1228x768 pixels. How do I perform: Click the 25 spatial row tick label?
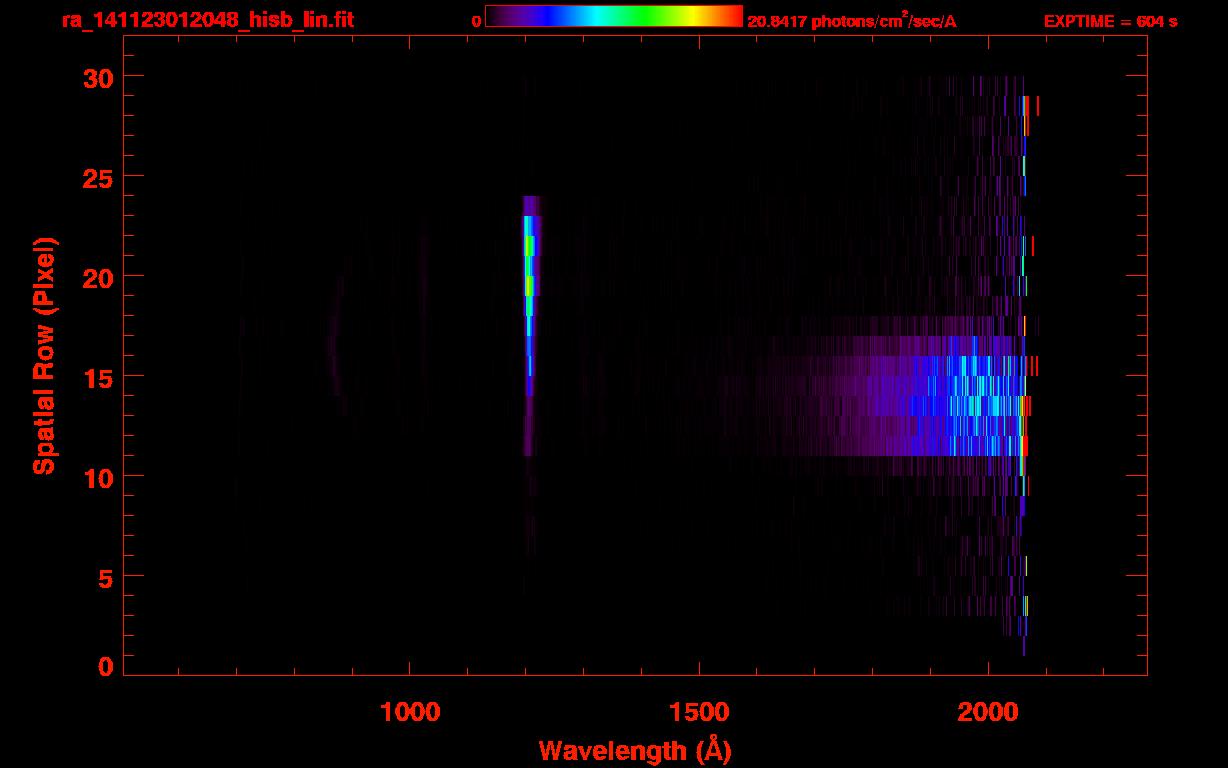(x=96, y=177)
